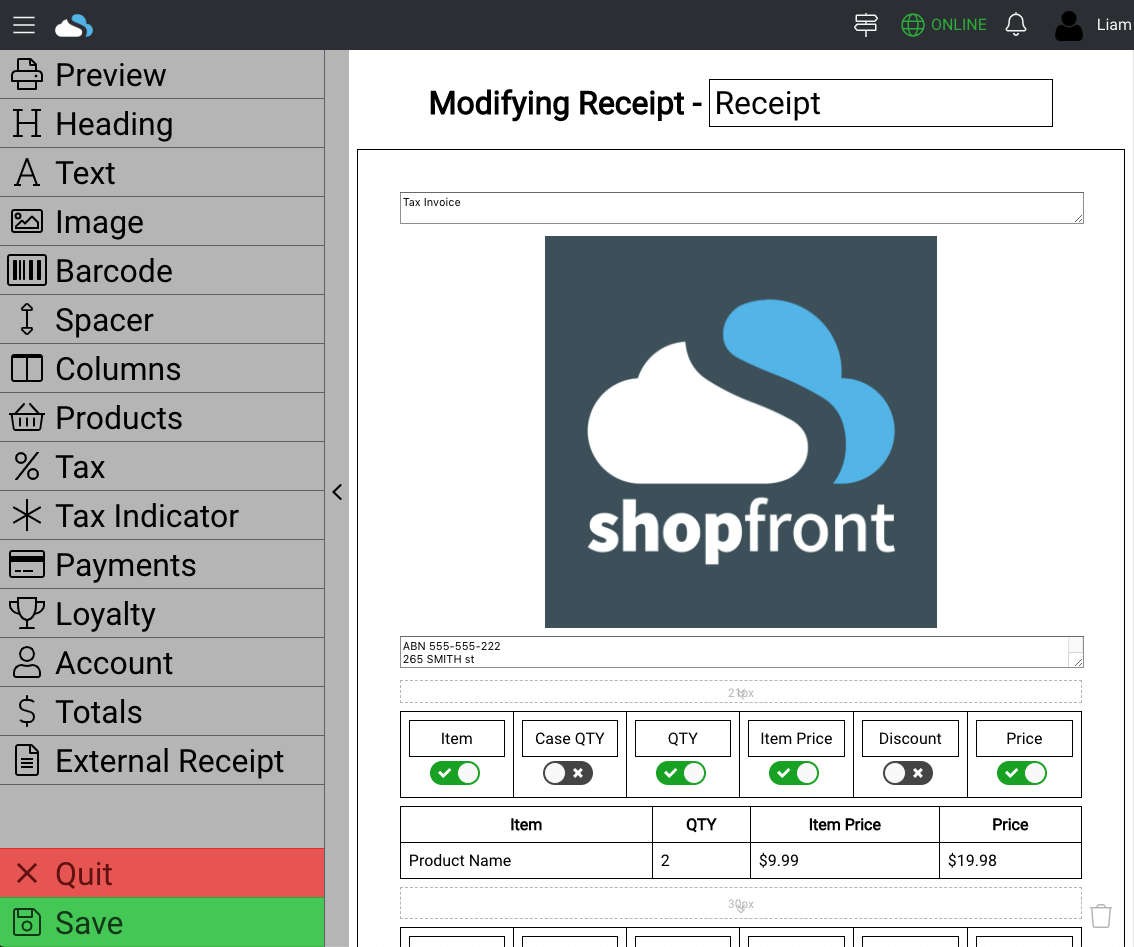The image size is (1134, 947).
Task: Delete the spacer with trash icon
Action: pos(1101,915)
